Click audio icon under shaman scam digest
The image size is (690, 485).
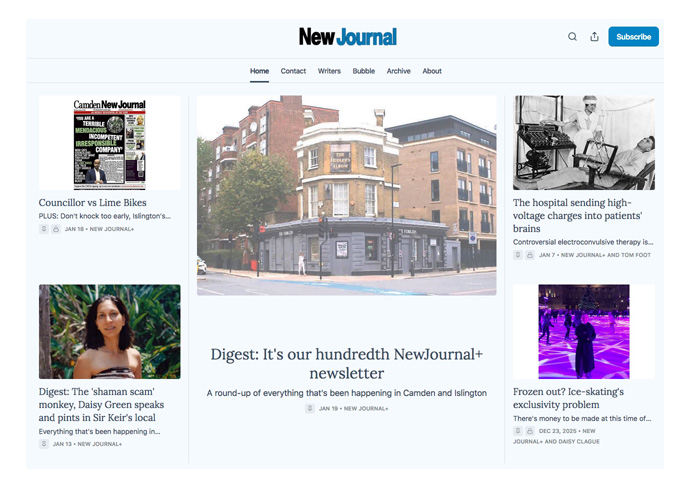[x=44, y=444]
